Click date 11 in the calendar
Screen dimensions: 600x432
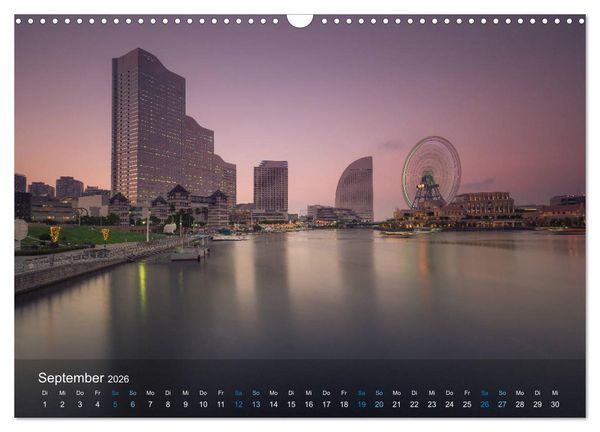tap(221, 404)
